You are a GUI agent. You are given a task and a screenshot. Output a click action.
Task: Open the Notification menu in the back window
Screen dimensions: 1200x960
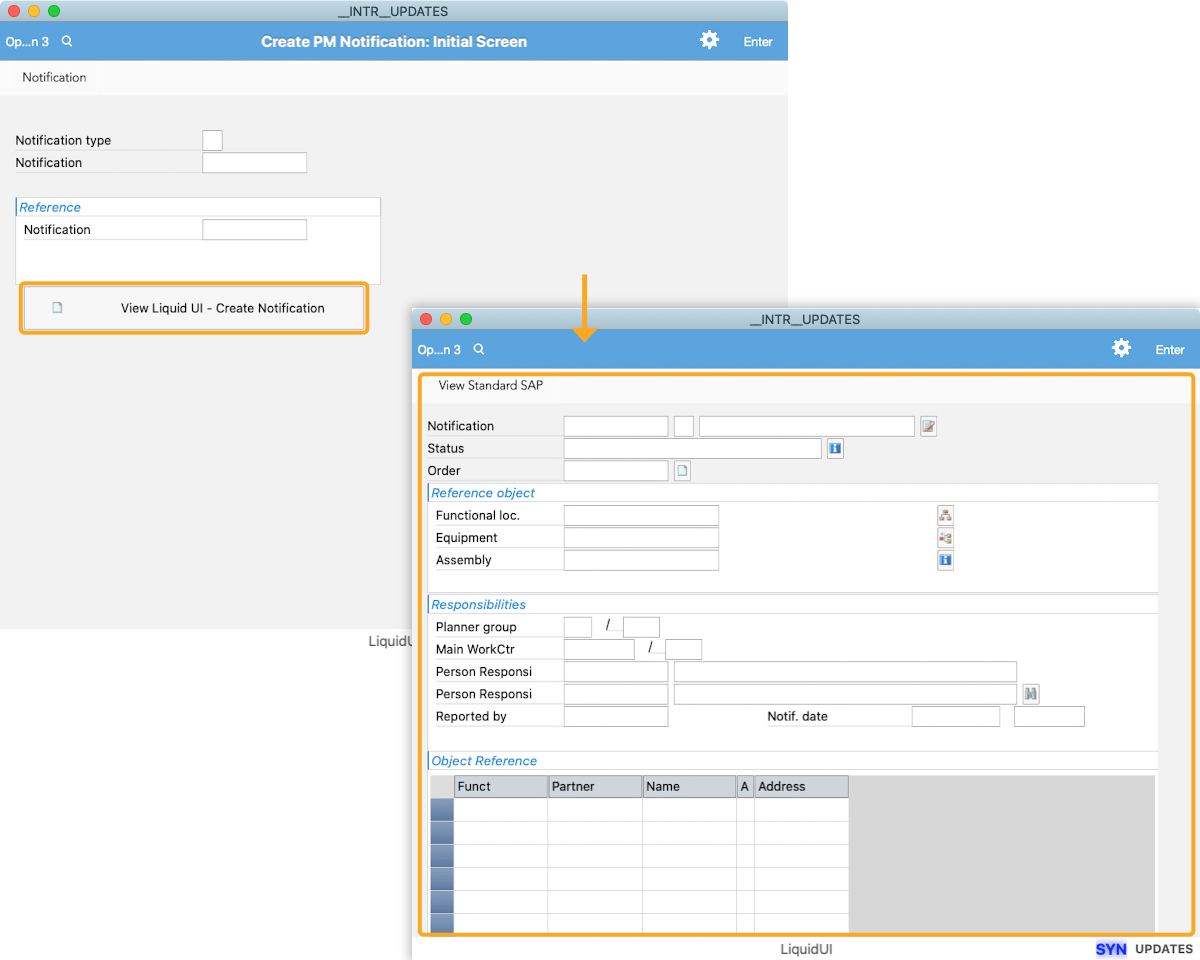pyautogui.click(x=54, y=77)
